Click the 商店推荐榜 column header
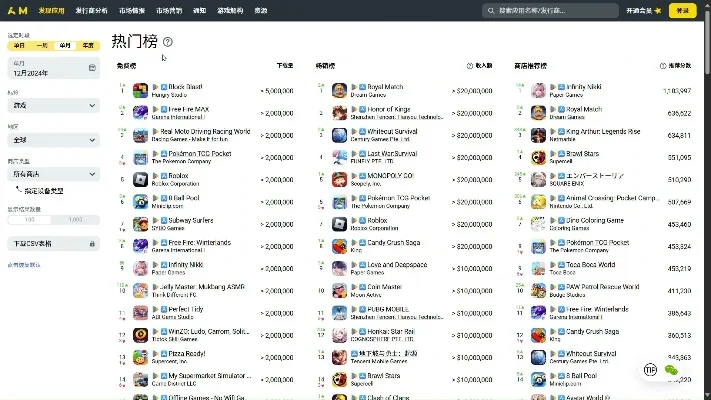 point(531,66)
